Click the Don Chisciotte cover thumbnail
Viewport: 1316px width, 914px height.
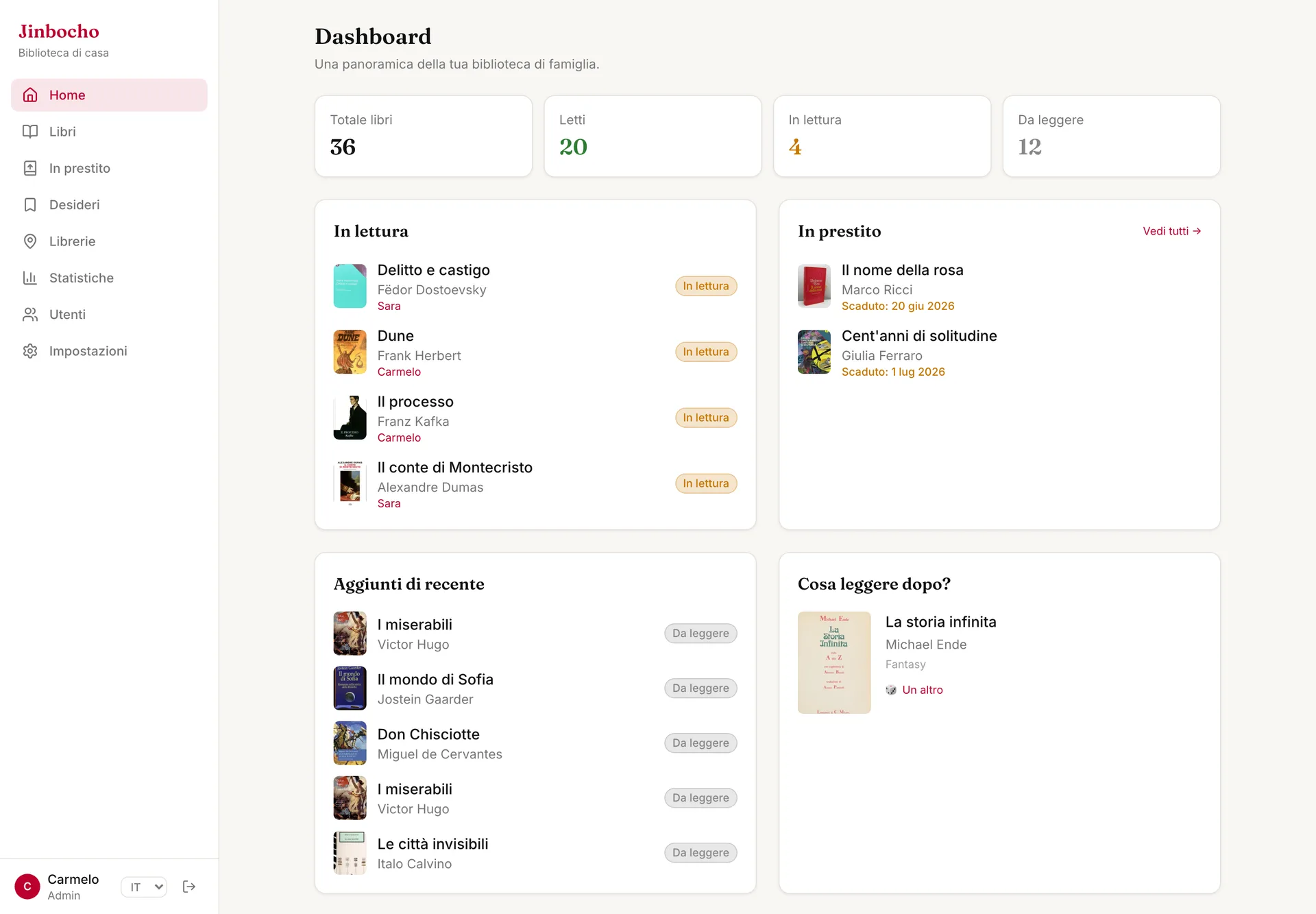click(x=350, y=743)
